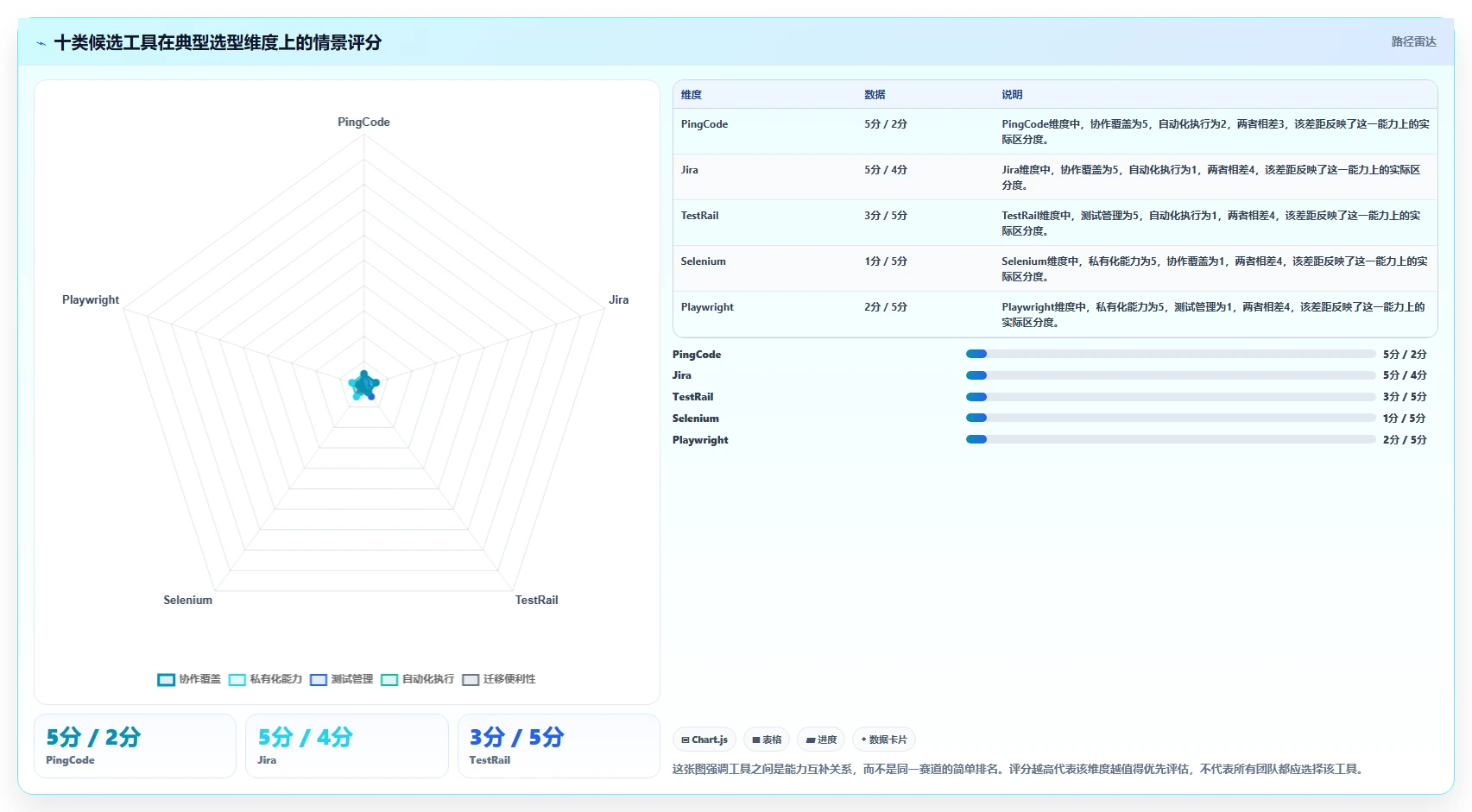Click the 1分 / 5分 table cell for Selenium
Viewport: 1472px width, 812px height.
tap(886, 261)
